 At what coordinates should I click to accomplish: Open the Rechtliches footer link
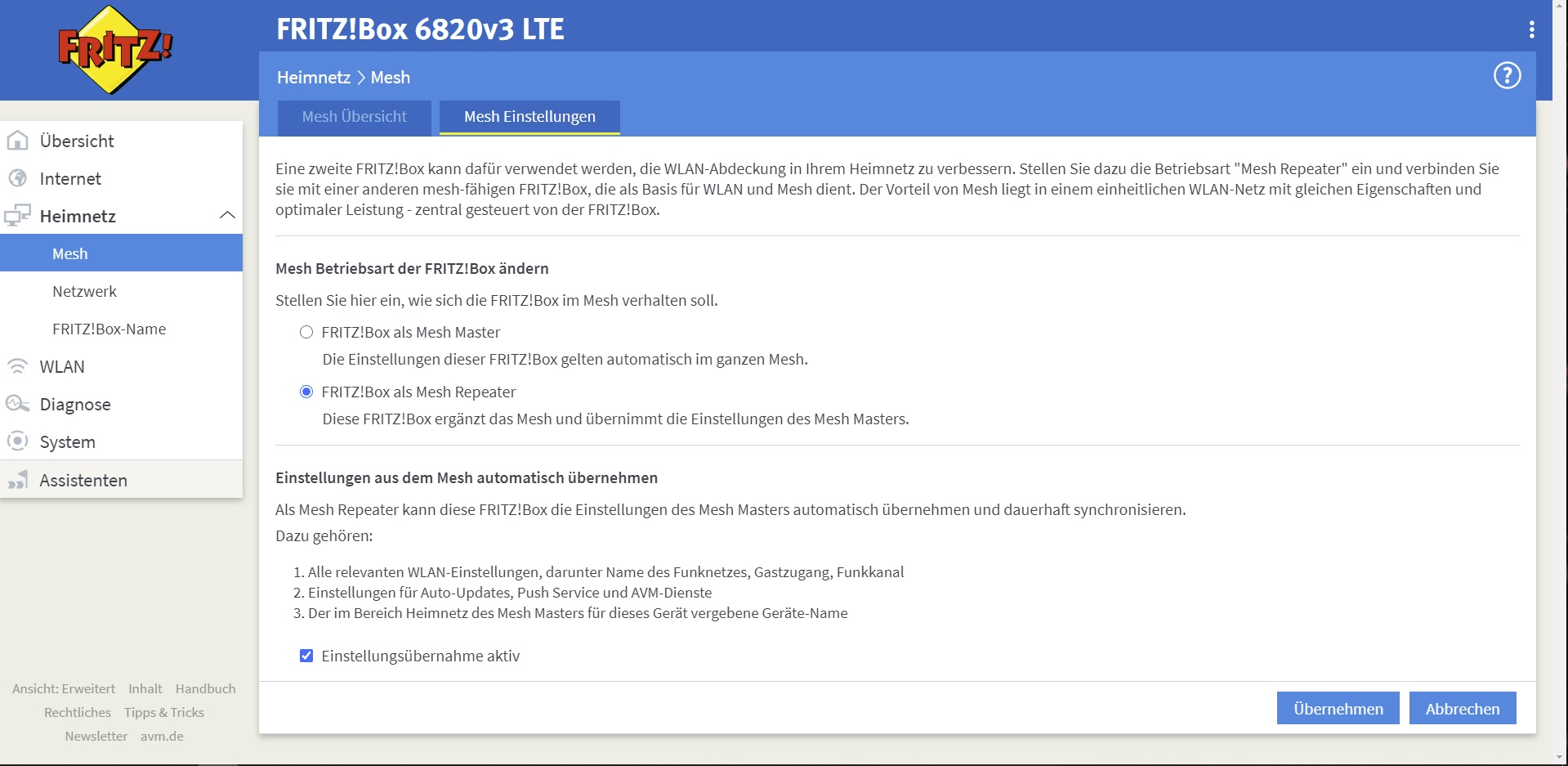[x=78, y=713]
